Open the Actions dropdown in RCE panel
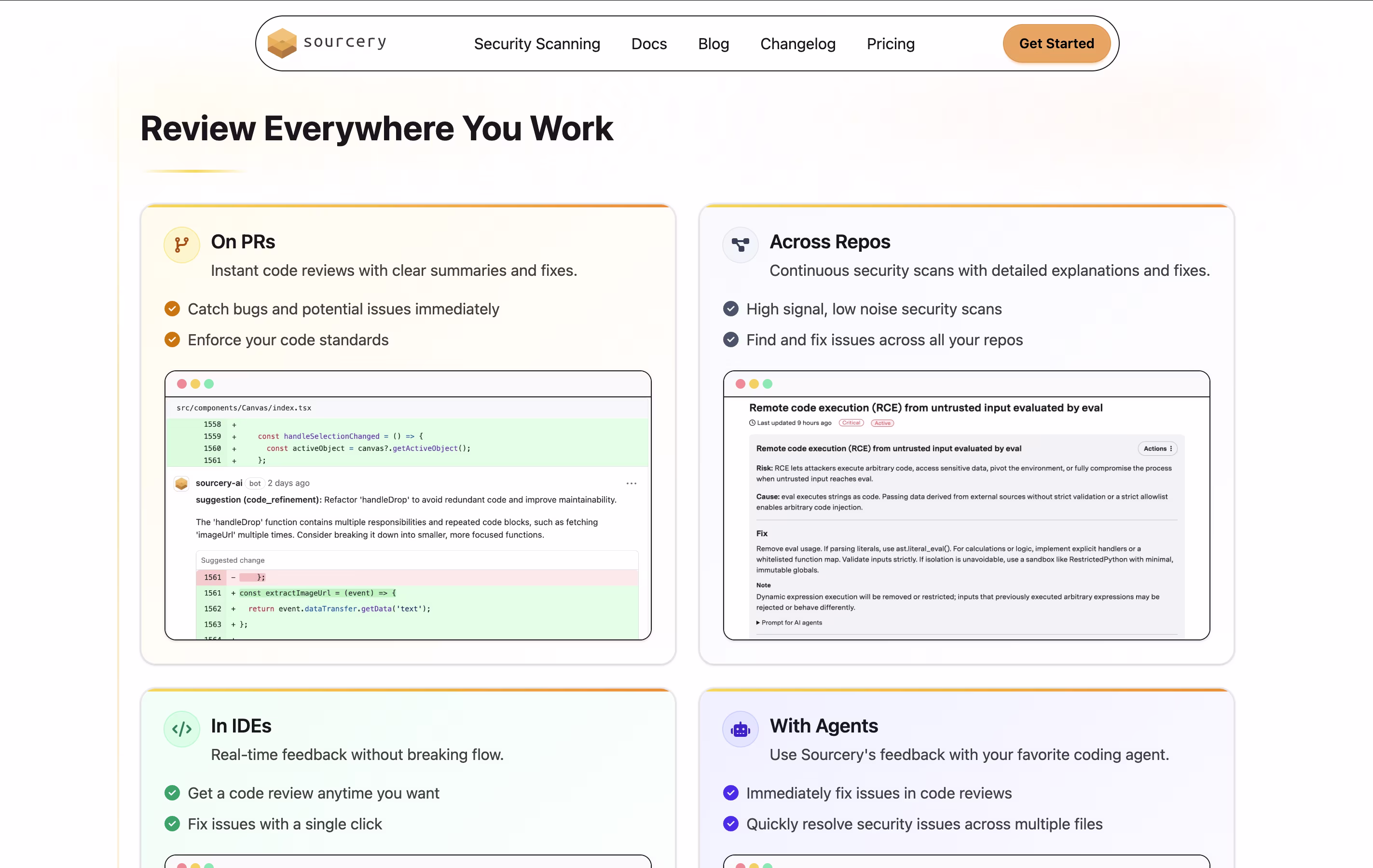The width and height of the screenshot is (1373, 868). point(1157,448)
